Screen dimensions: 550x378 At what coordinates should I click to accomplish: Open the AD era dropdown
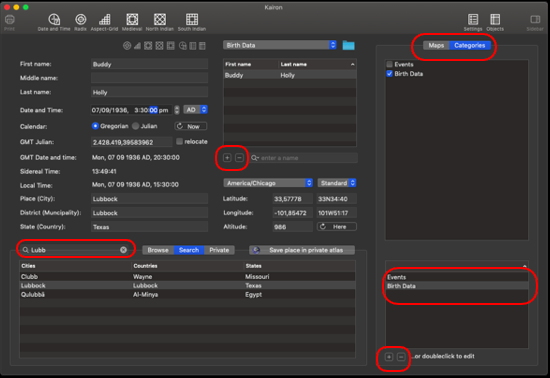[x=195, y=110]
